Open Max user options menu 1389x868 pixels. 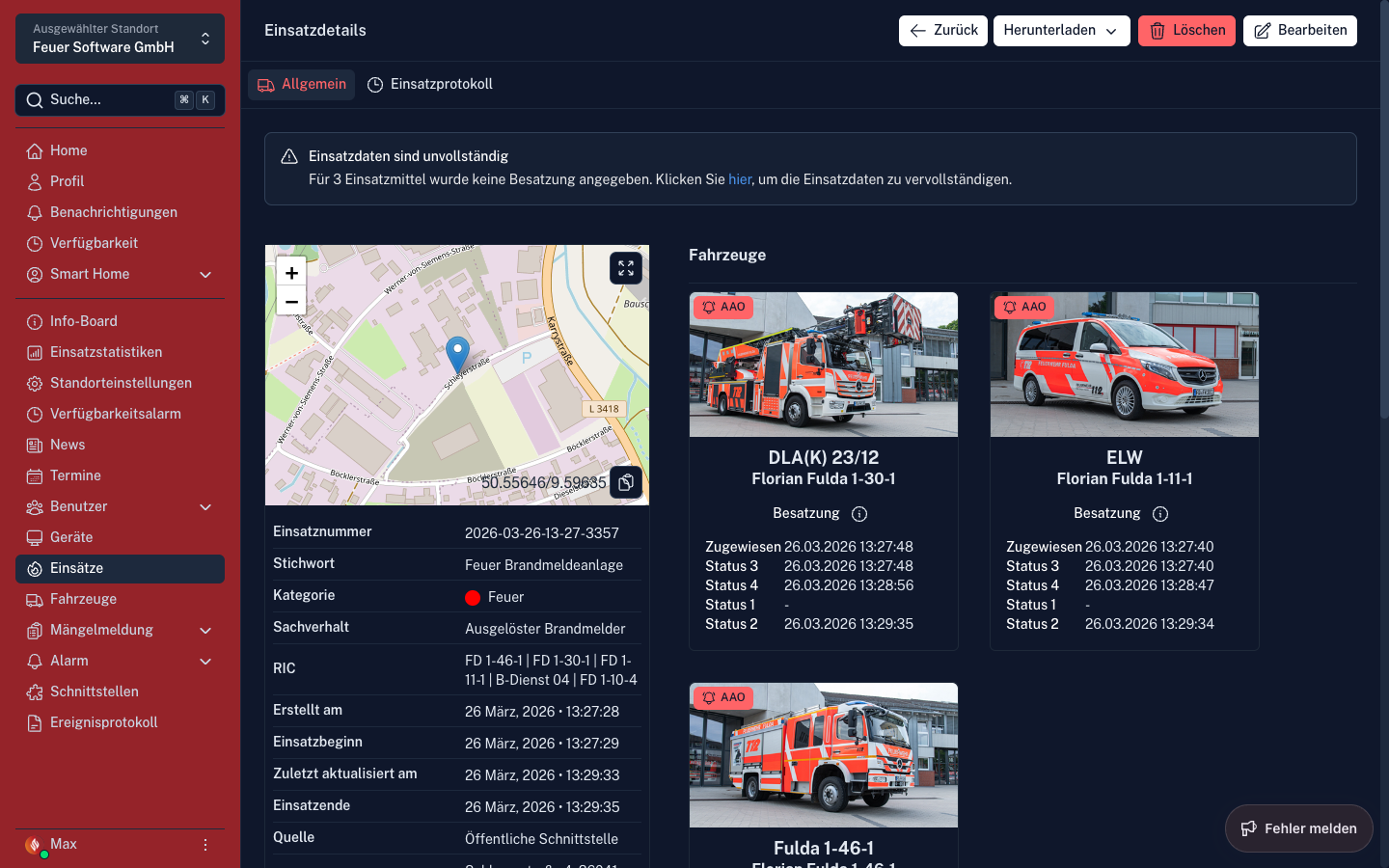click(204, 845)
